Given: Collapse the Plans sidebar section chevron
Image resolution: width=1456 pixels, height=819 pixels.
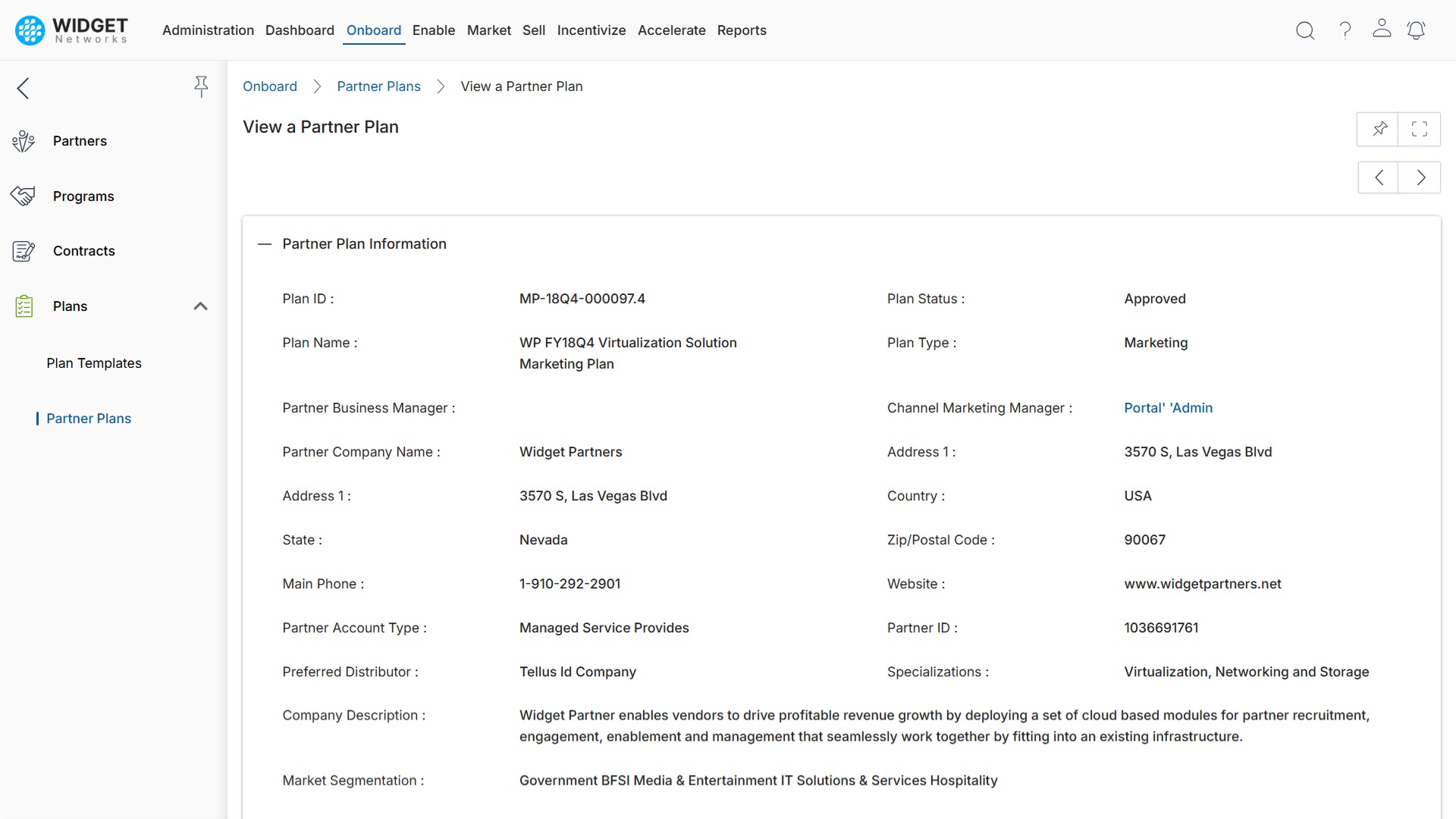Looking at the screenshot, I should tap(200, 306).
